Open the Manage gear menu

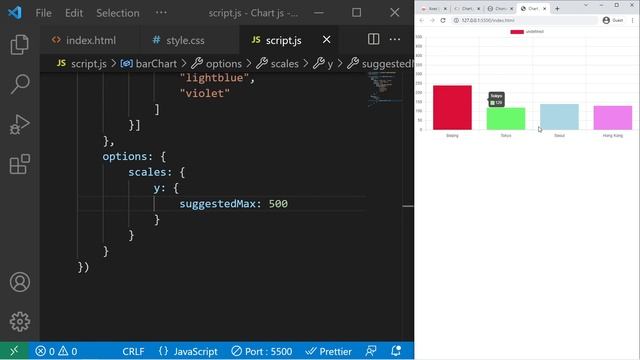tap(19, 322)
